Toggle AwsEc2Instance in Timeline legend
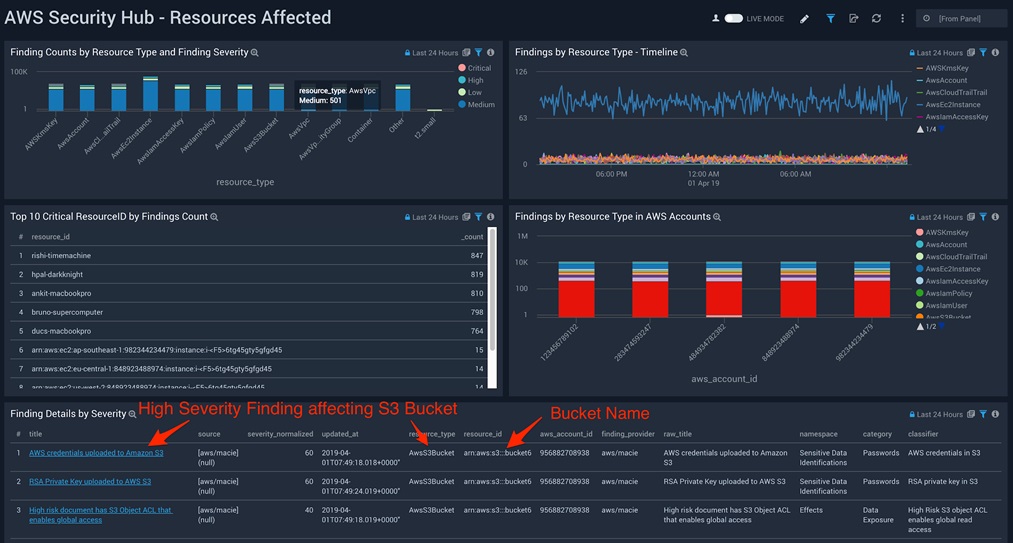This screenshot has width=1013, height=543. click(x=948, y=105)
